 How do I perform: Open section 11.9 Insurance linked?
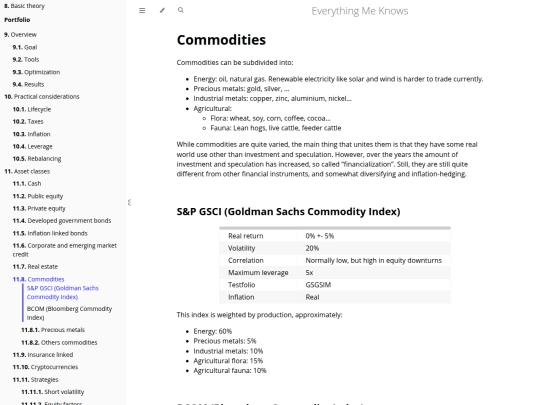tap(43, 354)
